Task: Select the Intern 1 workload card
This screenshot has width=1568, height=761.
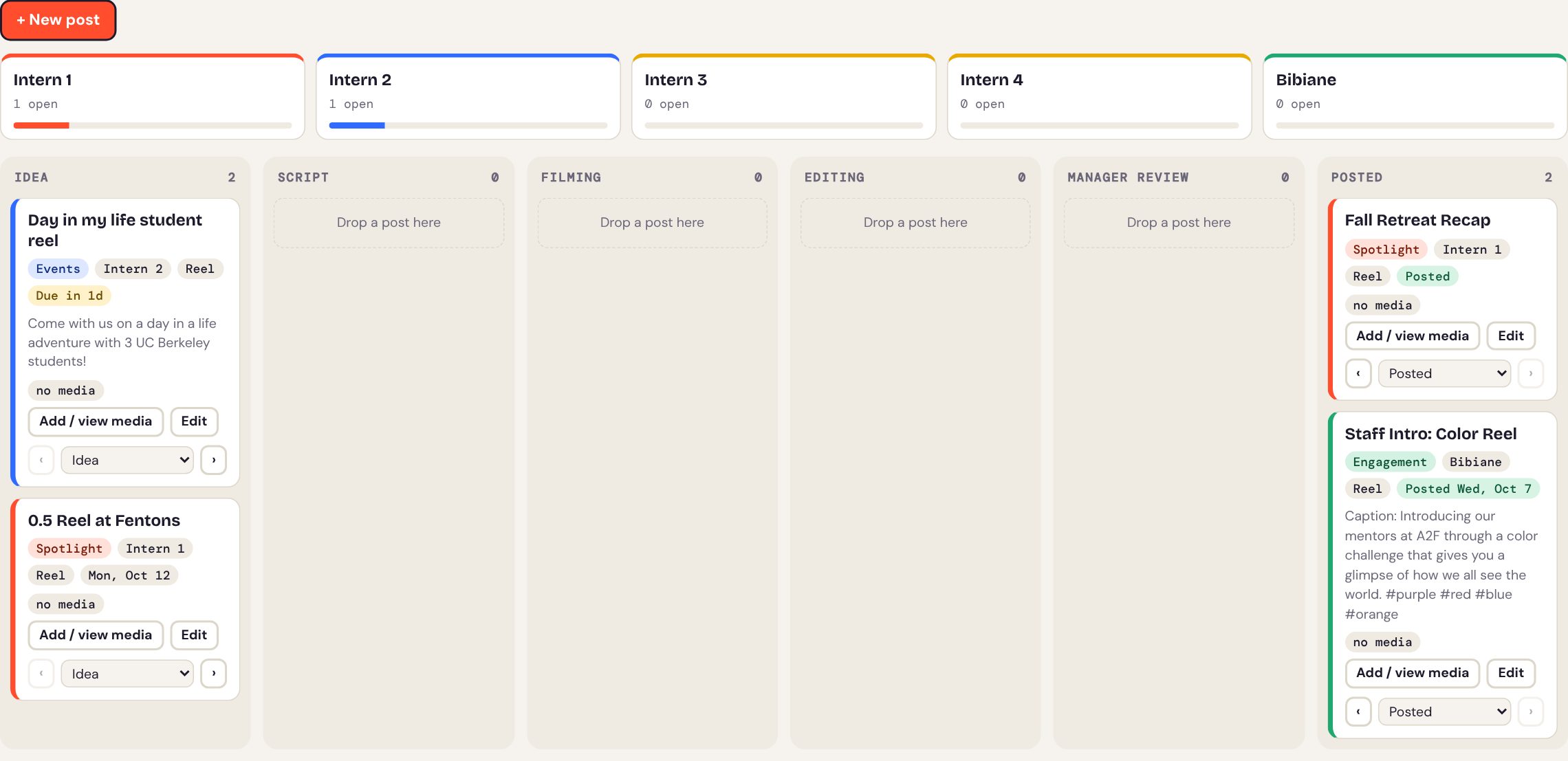Action: click(x=153, y=97)
